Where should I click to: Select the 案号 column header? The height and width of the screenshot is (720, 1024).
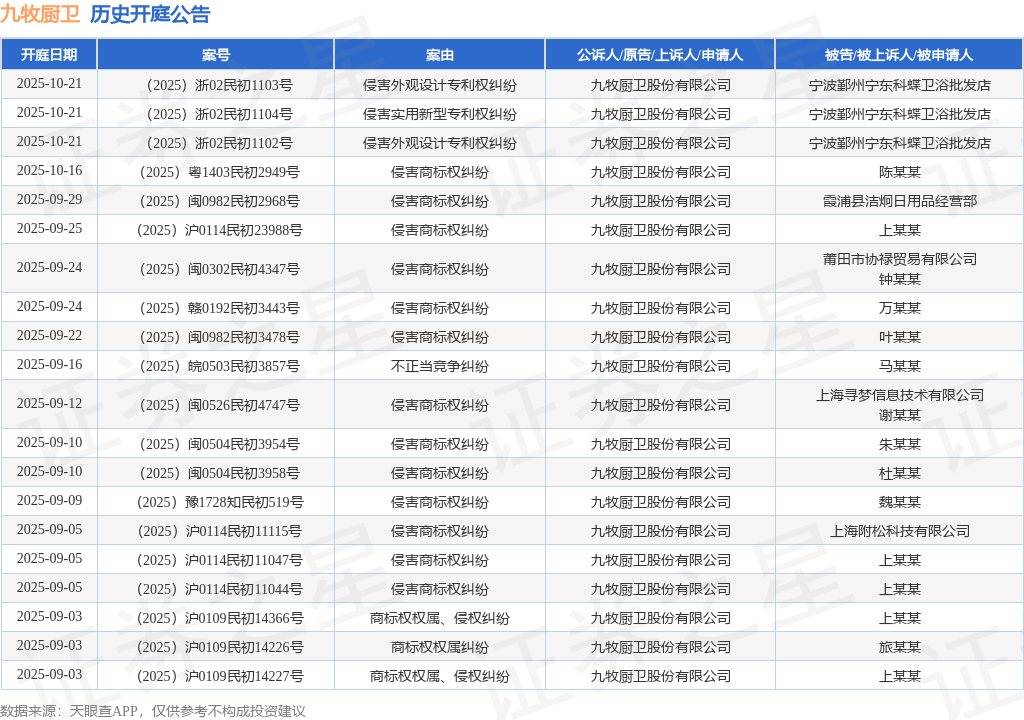[216, 55]
